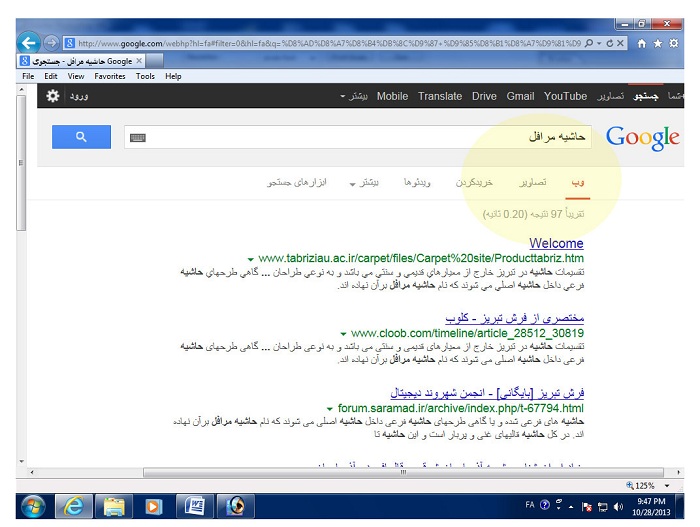Click ورود sign-in link
Viewport: 700px width, 527px height.
pos(79,96)
